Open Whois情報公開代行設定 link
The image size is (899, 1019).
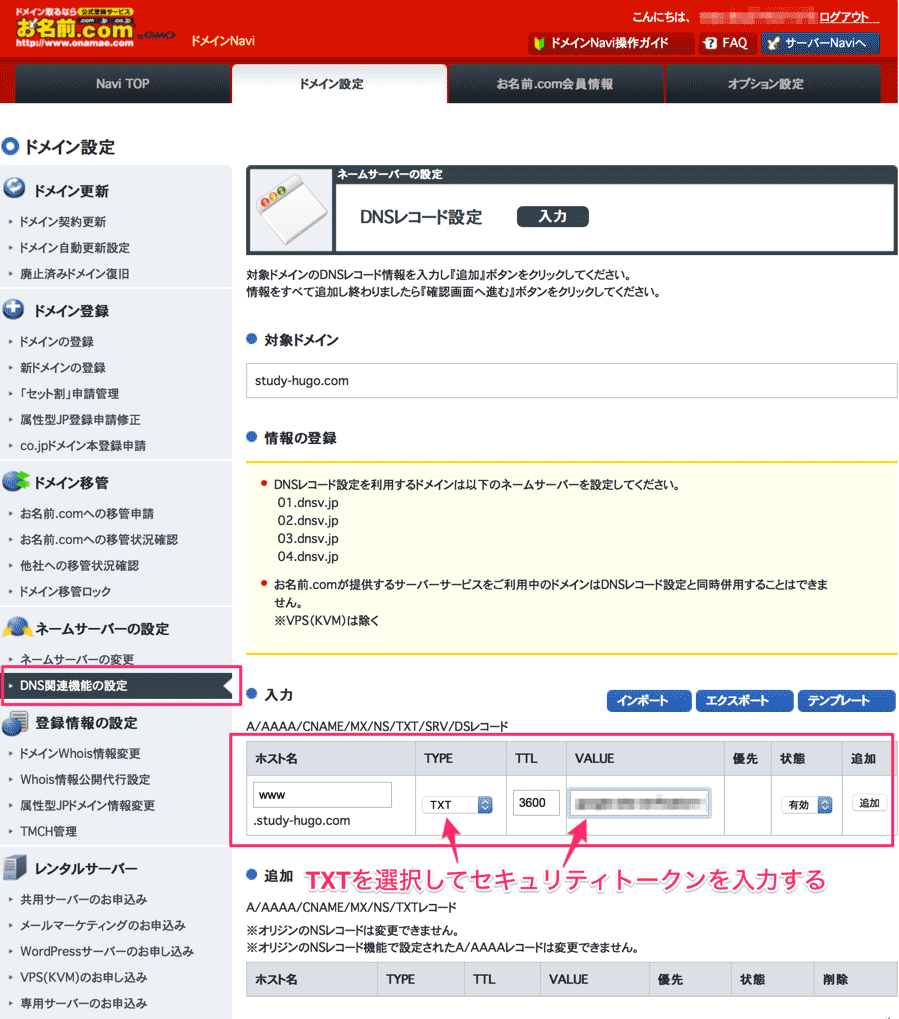coord(85,779)
